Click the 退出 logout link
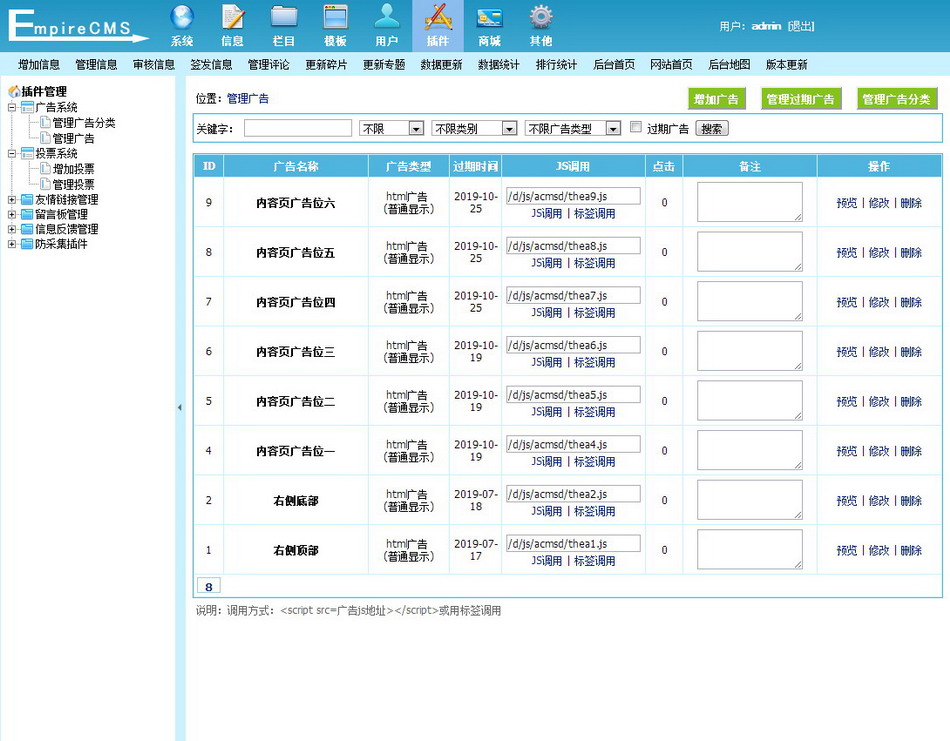Viewport: 950px width, 741px height. (800, 26)
